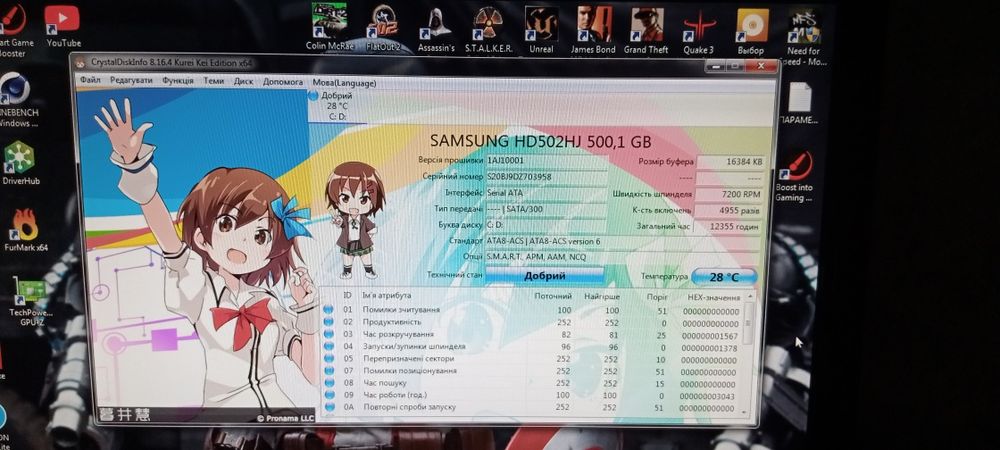Launch the Need for Speed shortcut

(x=805, y=37)
